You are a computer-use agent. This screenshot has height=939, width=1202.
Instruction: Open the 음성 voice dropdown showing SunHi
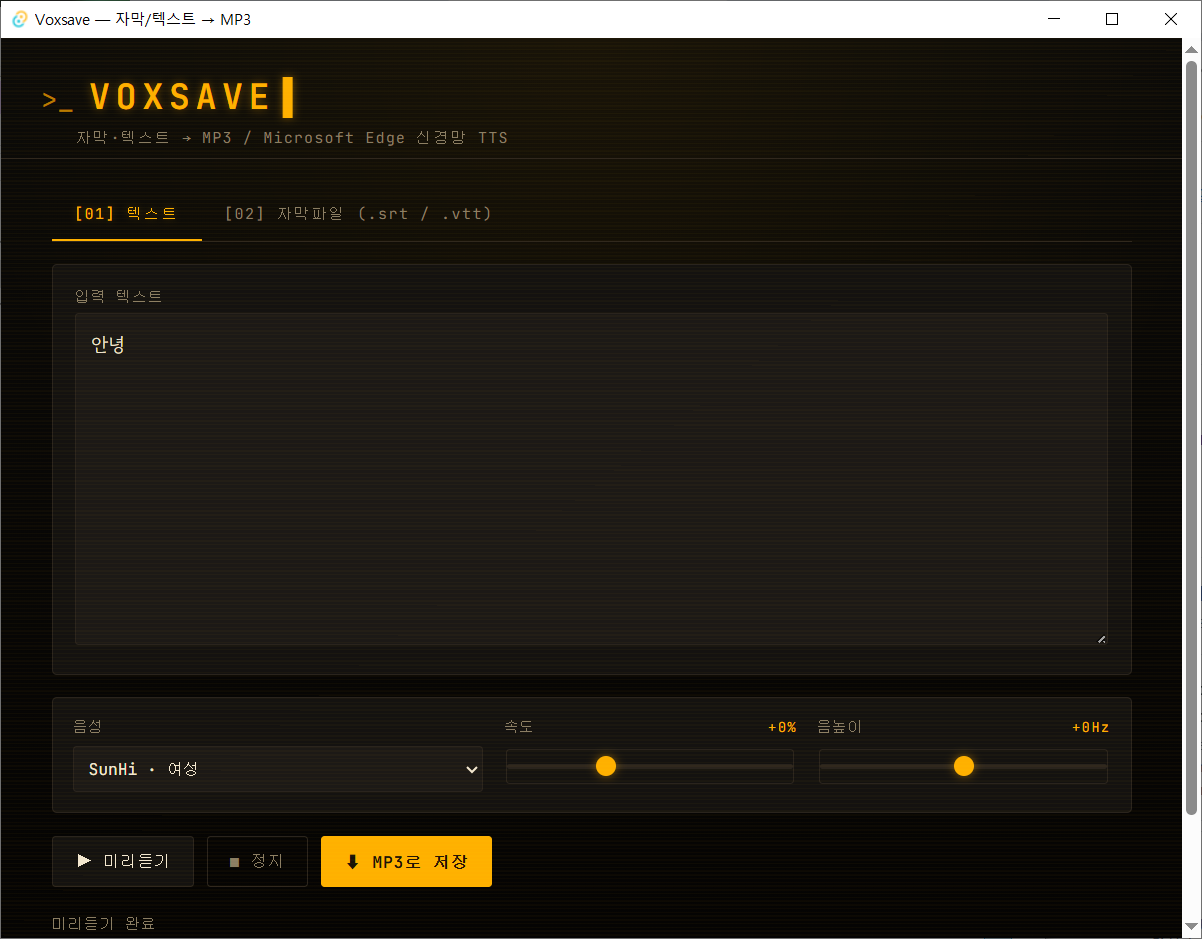(x=278, y=769)
